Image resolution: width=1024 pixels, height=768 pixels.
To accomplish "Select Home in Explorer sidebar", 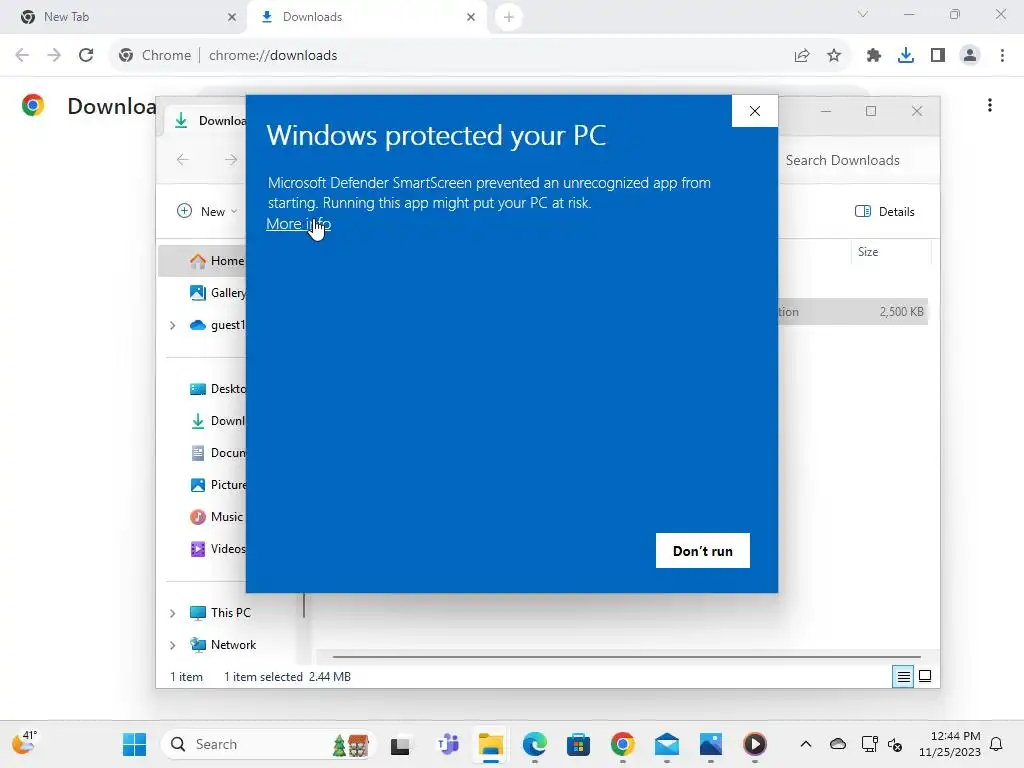I will [204, 261].
